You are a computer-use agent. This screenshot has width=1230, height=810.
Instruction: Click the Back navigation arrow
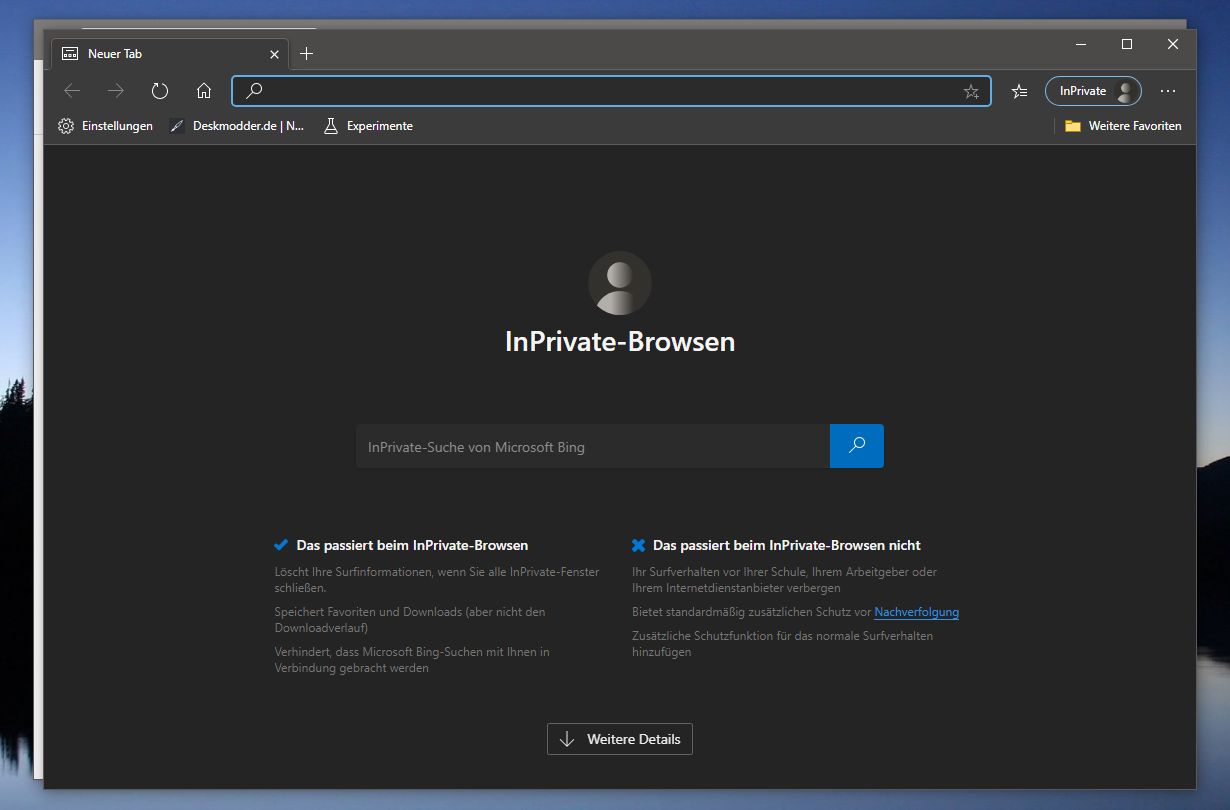coord(72,91)
